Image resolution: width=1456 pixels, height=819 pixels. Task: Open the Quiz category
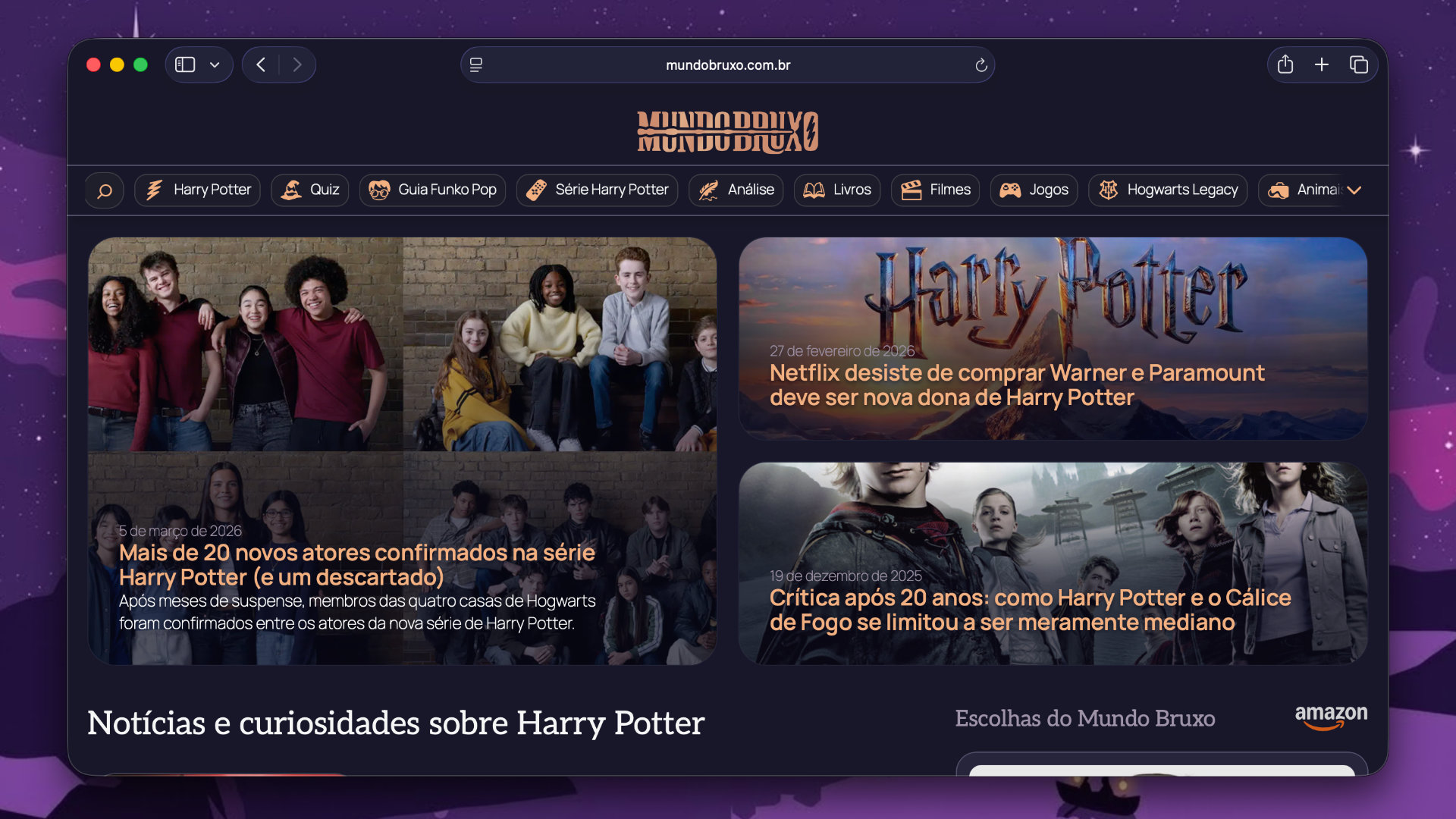(x=310, y=190)
